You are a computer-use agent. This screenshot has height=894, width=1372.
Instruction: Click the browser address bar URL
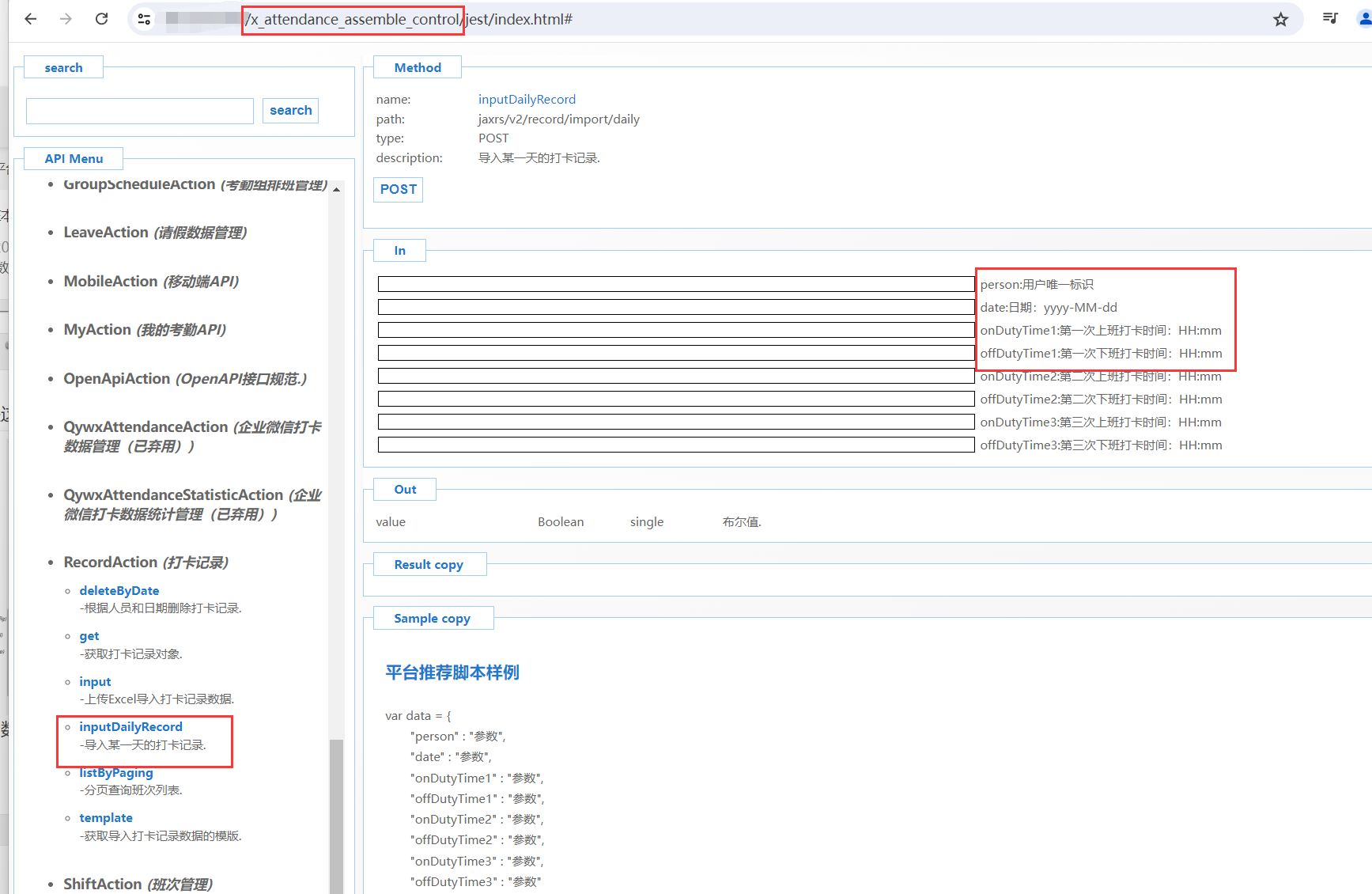408,19
